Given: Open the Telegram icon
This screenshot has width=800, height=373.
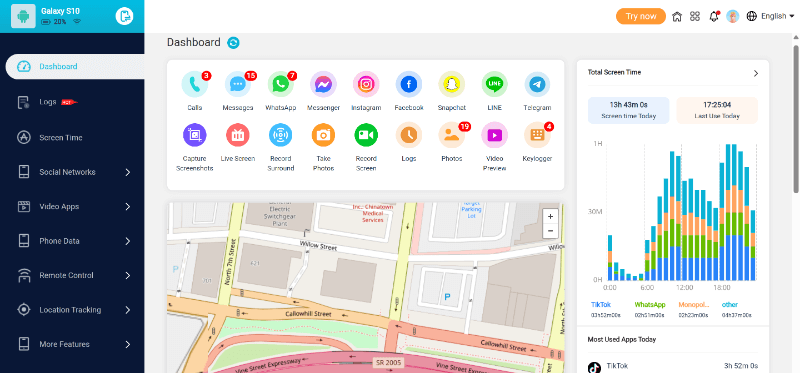Looking at the screenshot, I should click(x=537, y=85).
